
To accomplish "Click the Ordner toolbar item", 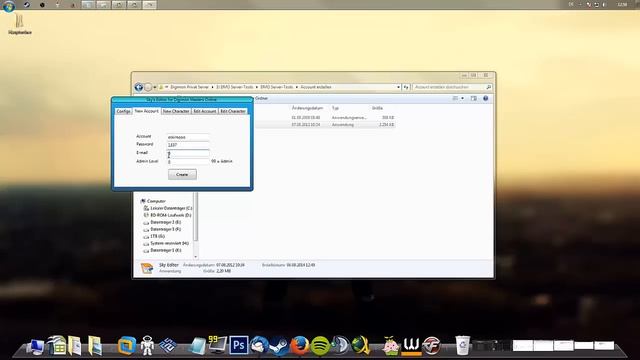I will pos(261,98).
